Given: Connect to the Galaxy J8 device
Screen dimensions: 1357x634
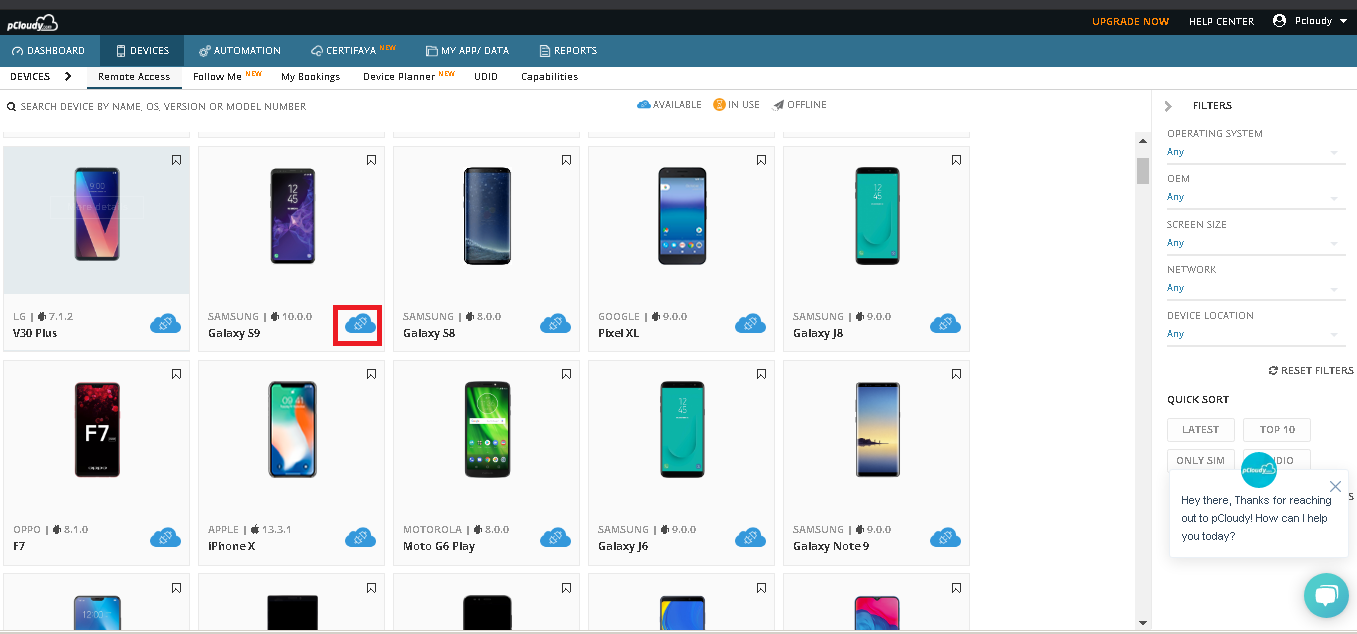Looking at the screenshot, I should (945, 324).
